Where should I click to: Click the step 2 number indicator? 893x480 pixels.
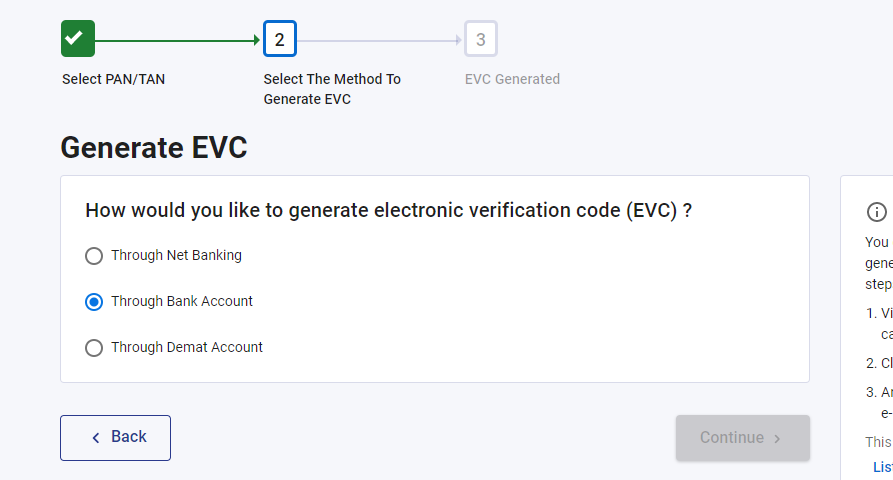coord(280,40)
